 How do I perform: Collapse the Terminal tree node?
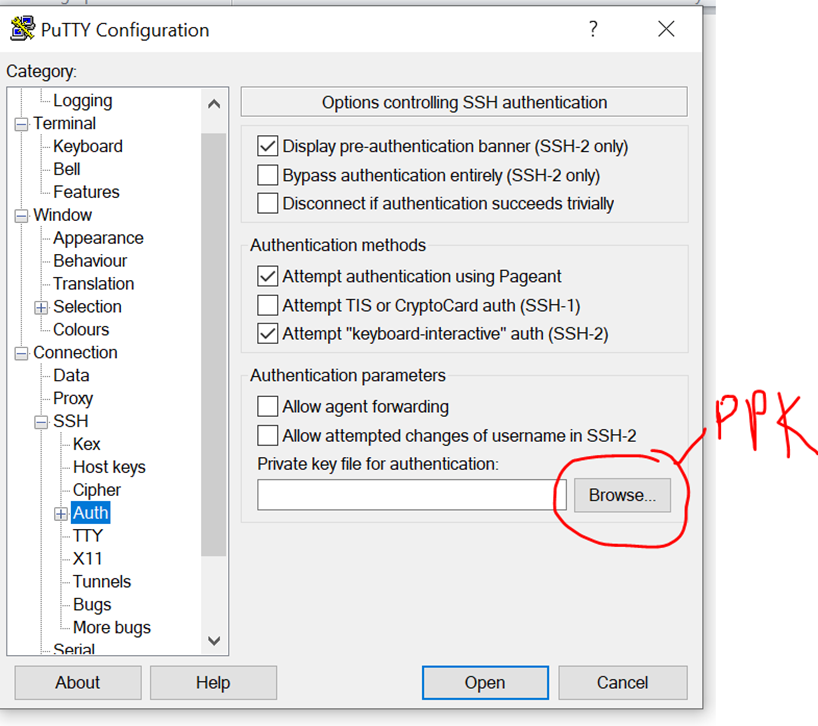21,125
